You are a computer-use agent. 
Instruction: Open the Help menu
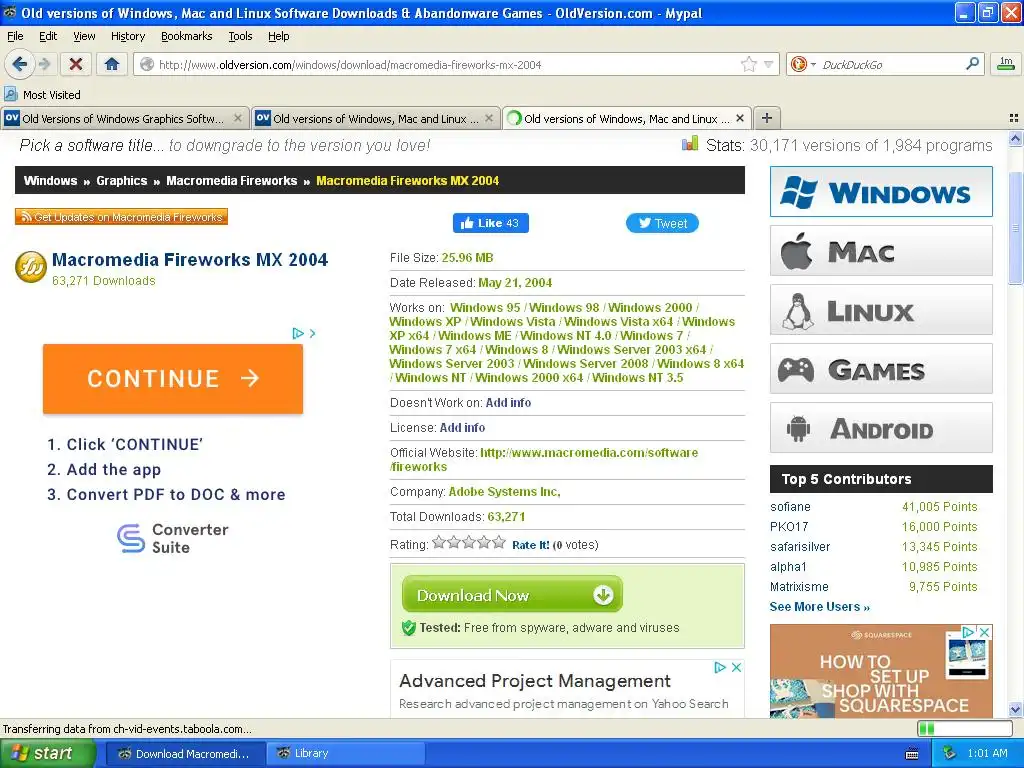click(278, 36)
